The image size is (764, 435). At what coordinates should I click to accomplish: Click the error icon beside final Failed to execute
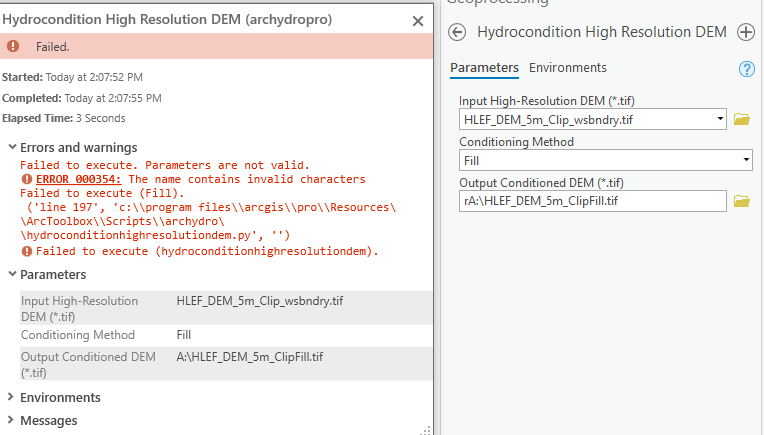[27, 251]
